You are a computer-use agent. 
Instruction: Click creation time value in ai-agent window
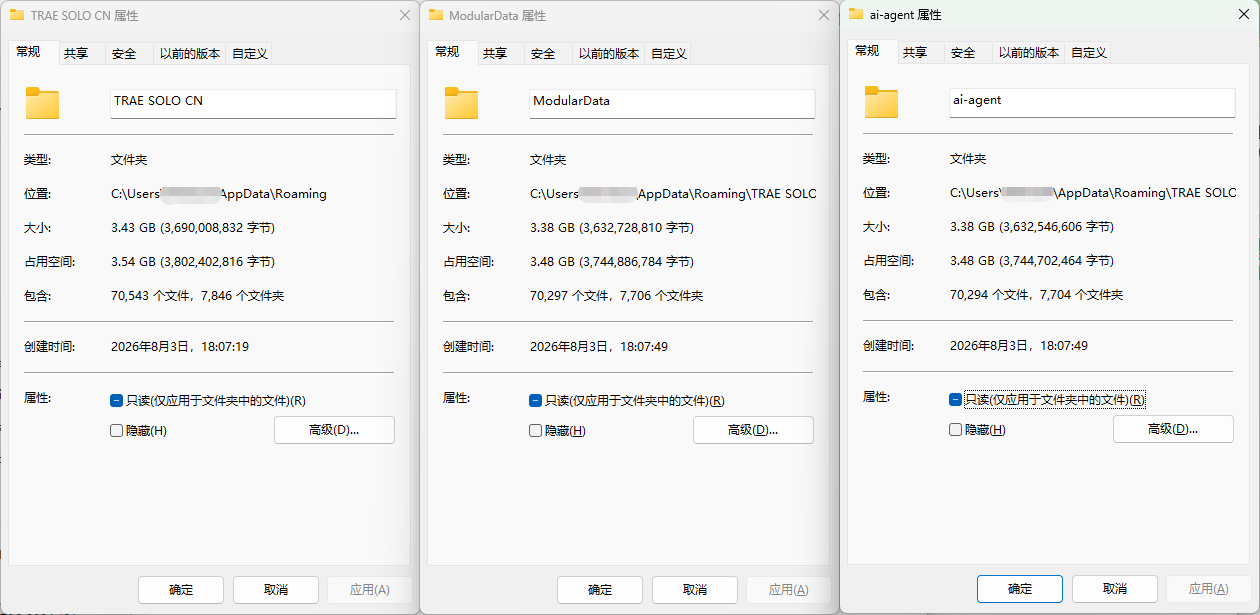[1019, 346]
